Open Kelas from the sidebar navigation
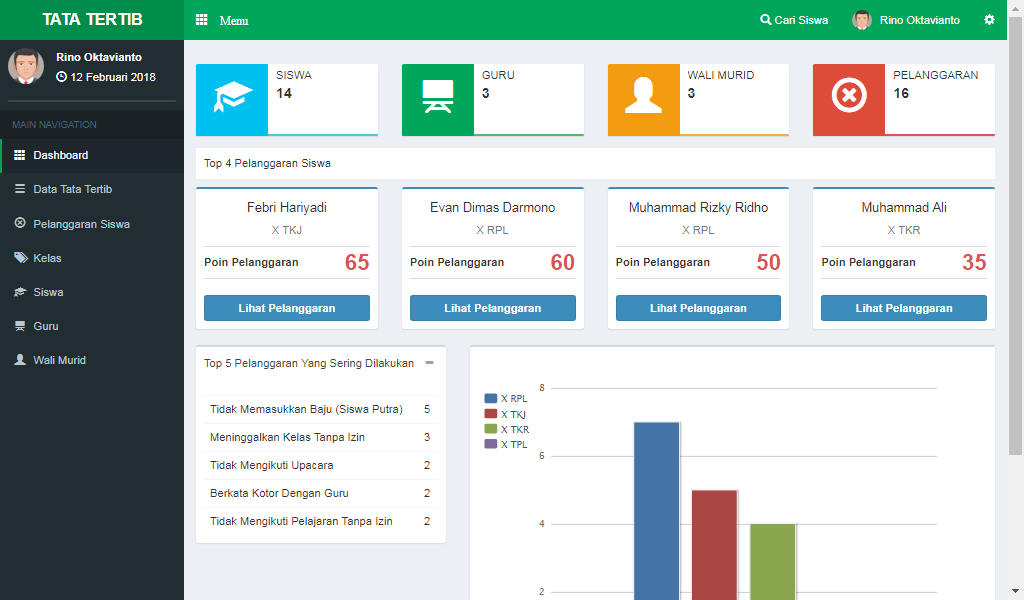The width and height of the screenshot is (1024, 600). point(47,258)
